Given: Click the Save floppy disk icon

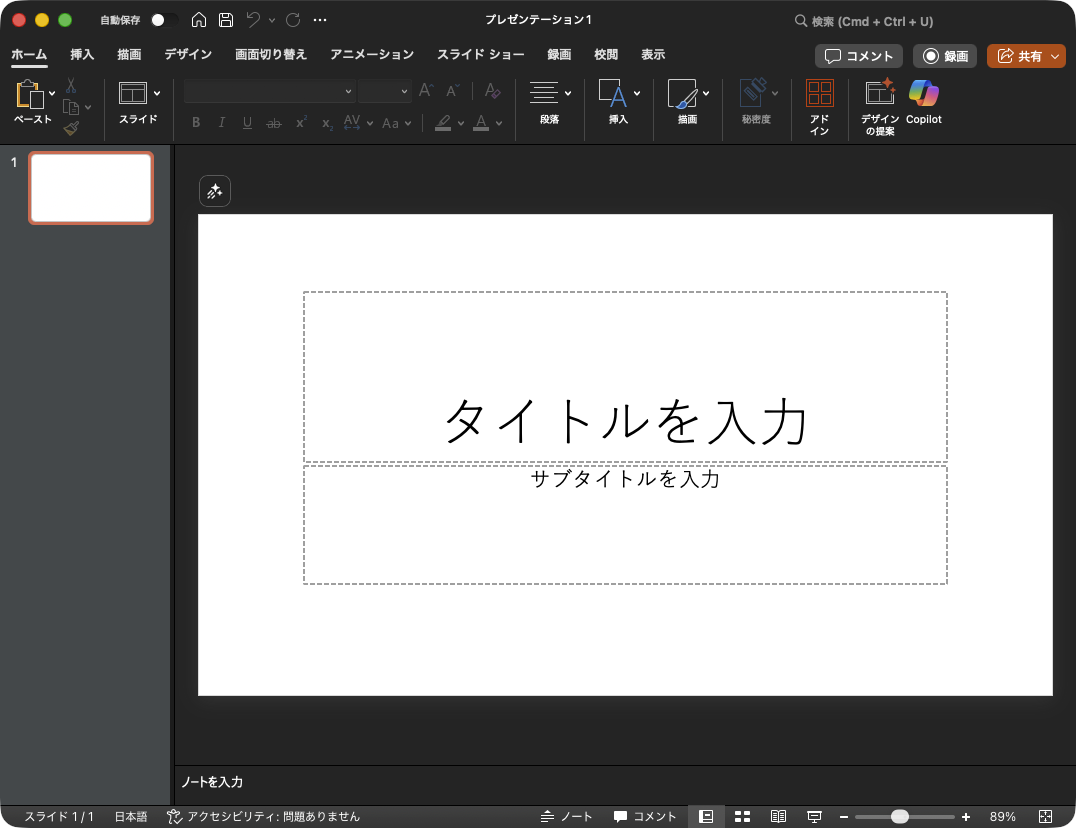Looking at the screenshot, I should (226, 20).
